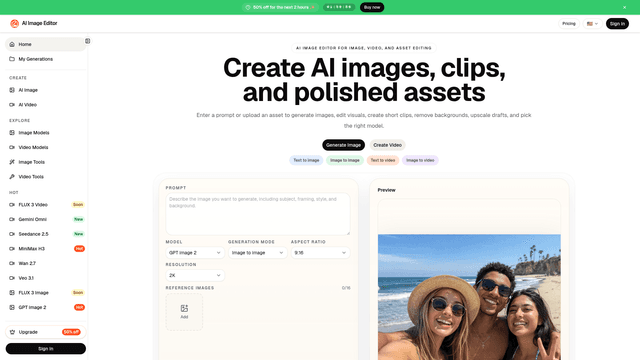Open My Generations in the sidebar
640x360 pixels.
(46, 59)
